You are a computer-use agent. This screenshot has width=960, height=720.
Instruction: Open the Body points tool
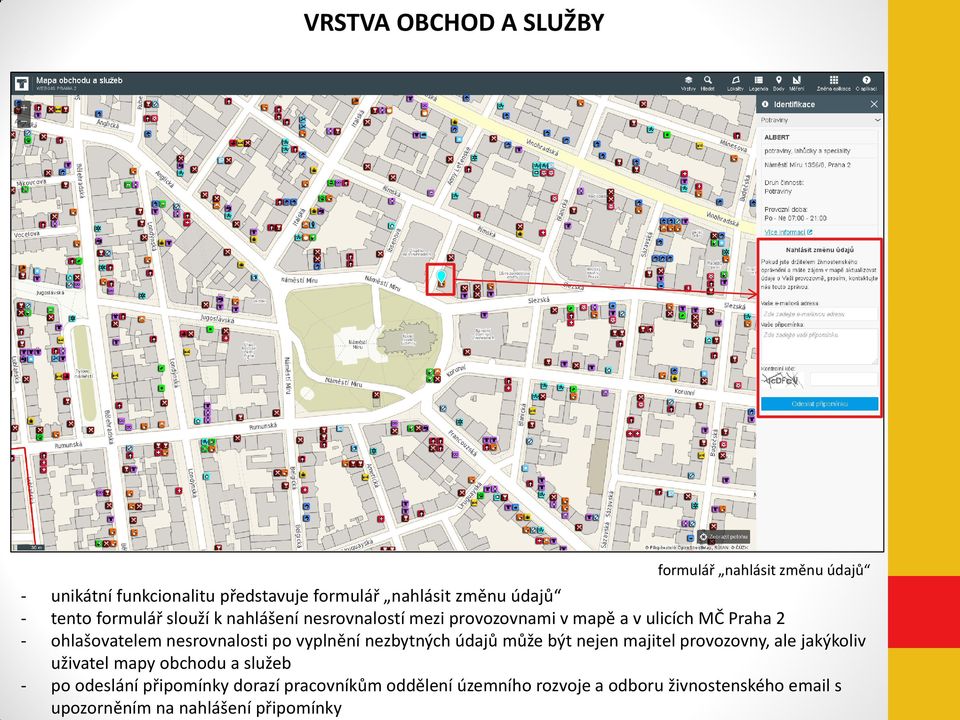pyautogui.click(x=779, y=83)
